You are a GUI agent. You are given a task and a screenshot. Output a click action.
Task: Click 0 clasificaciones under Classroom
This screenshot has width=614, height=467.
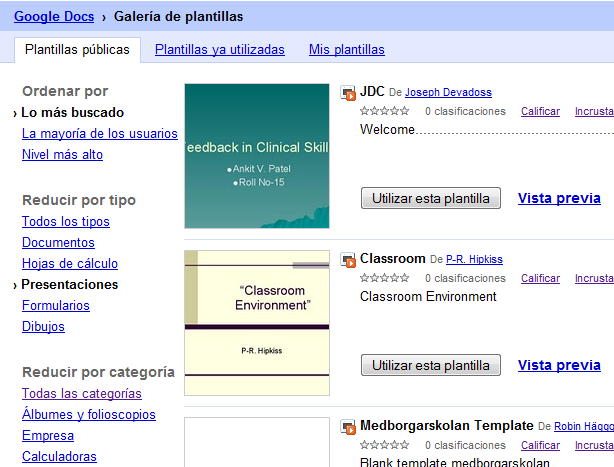tap(465, 279)
